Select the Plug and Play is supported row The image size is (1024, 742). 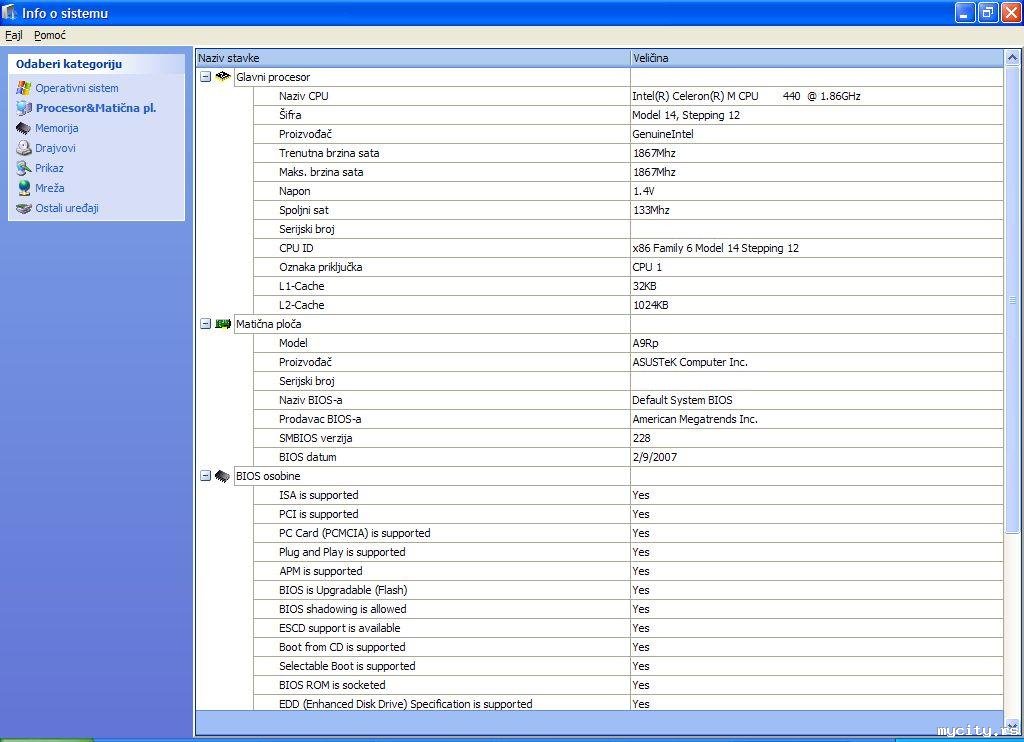628,552
